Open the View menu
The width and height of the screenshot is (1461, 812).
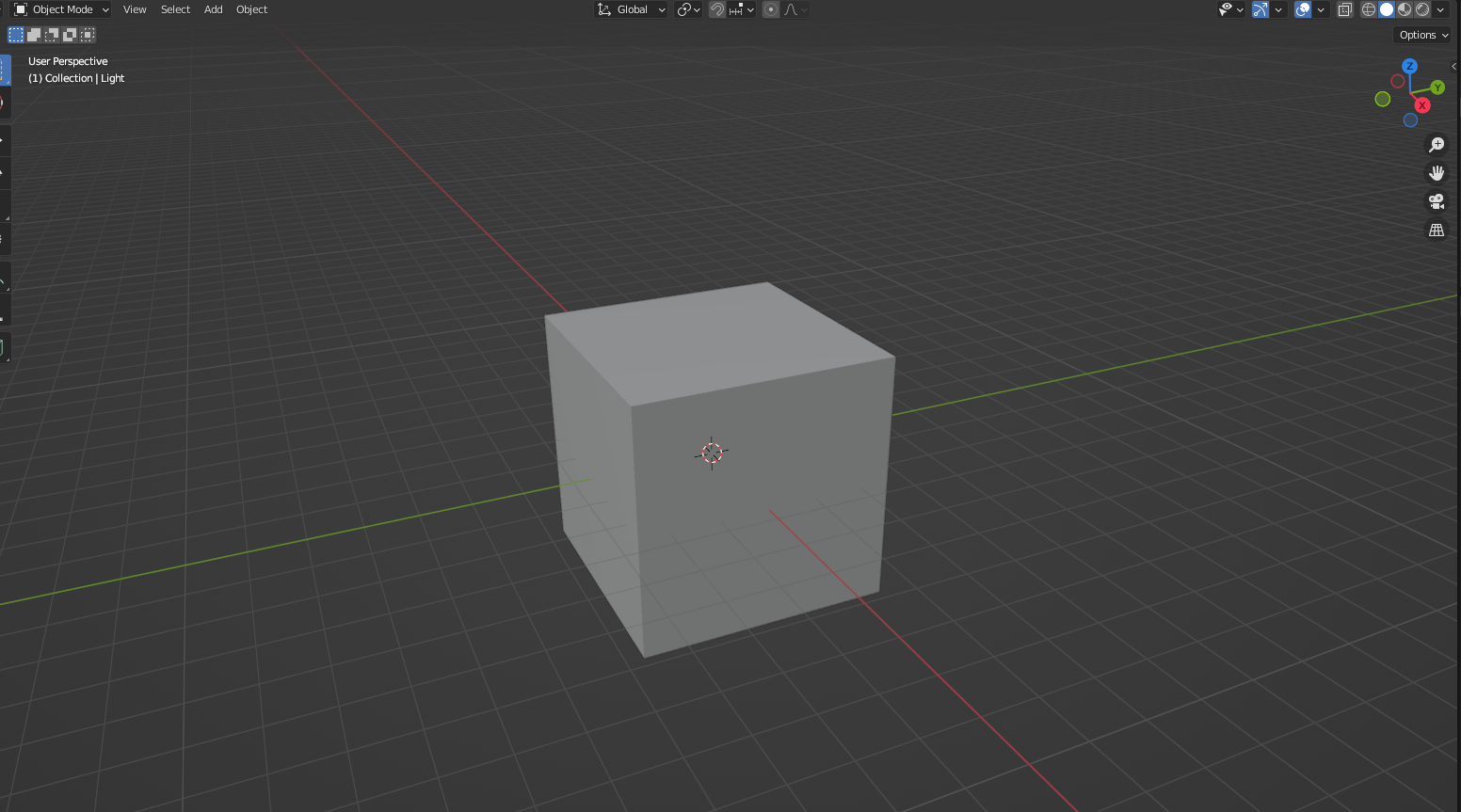click(135, 9)
